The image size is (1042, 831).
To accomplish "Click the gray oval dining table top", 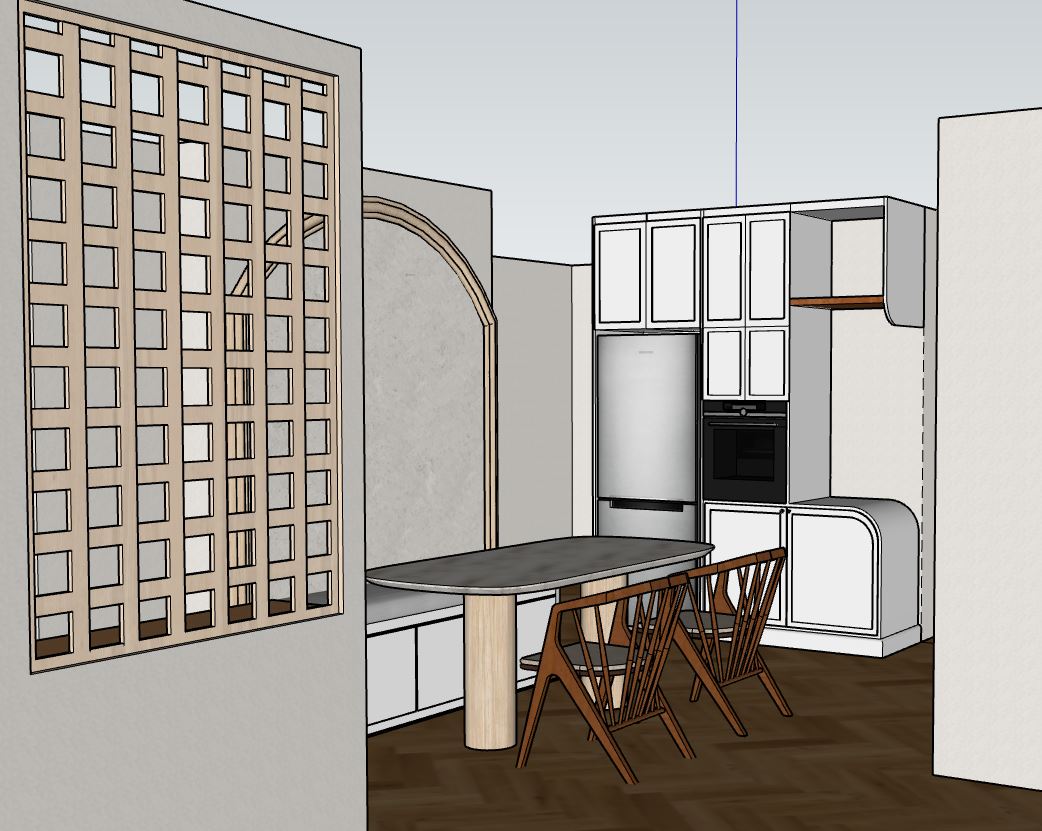I will pos(540,565).
